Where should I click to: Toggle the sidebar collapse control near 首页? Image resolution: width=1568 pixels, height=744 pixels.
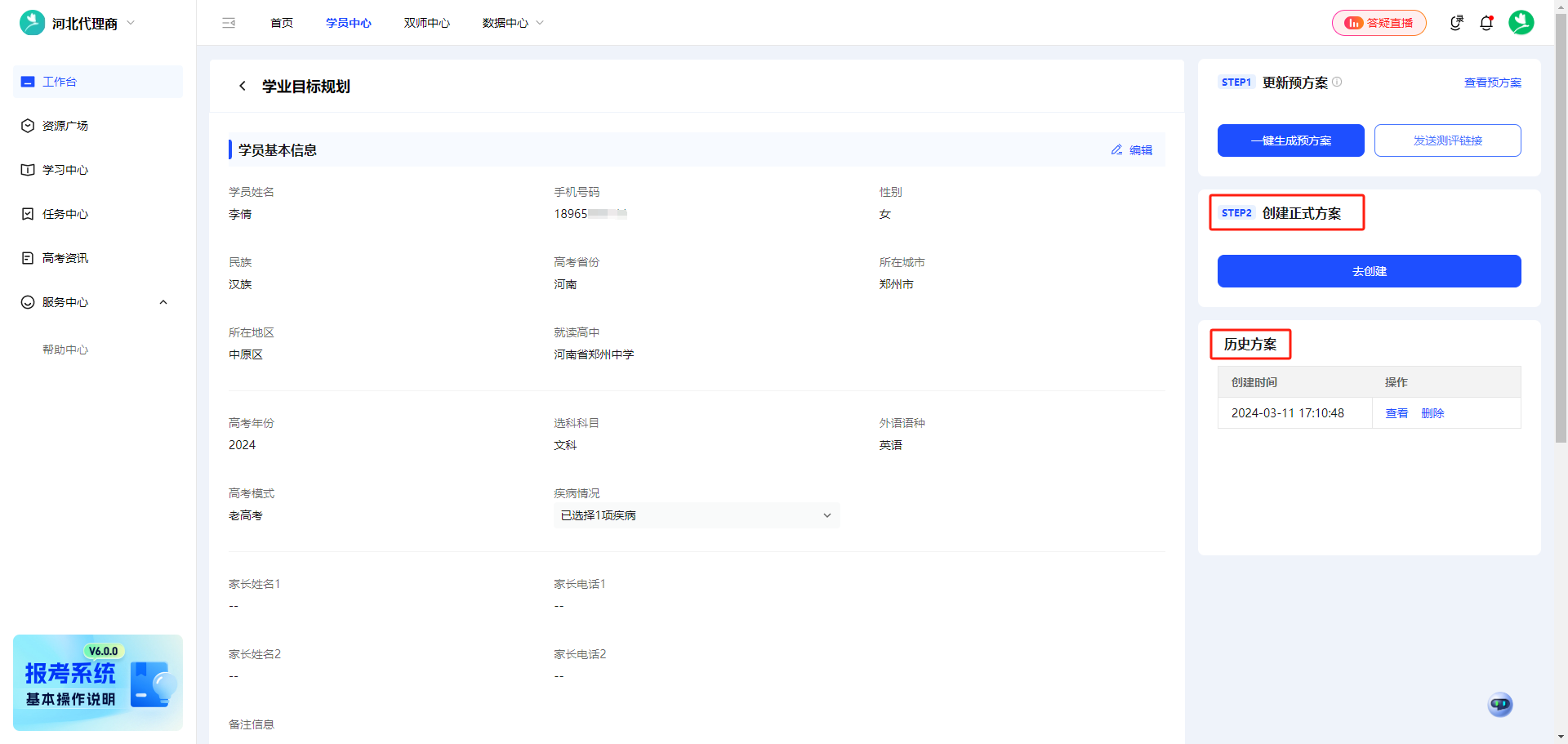coord(229,23)
